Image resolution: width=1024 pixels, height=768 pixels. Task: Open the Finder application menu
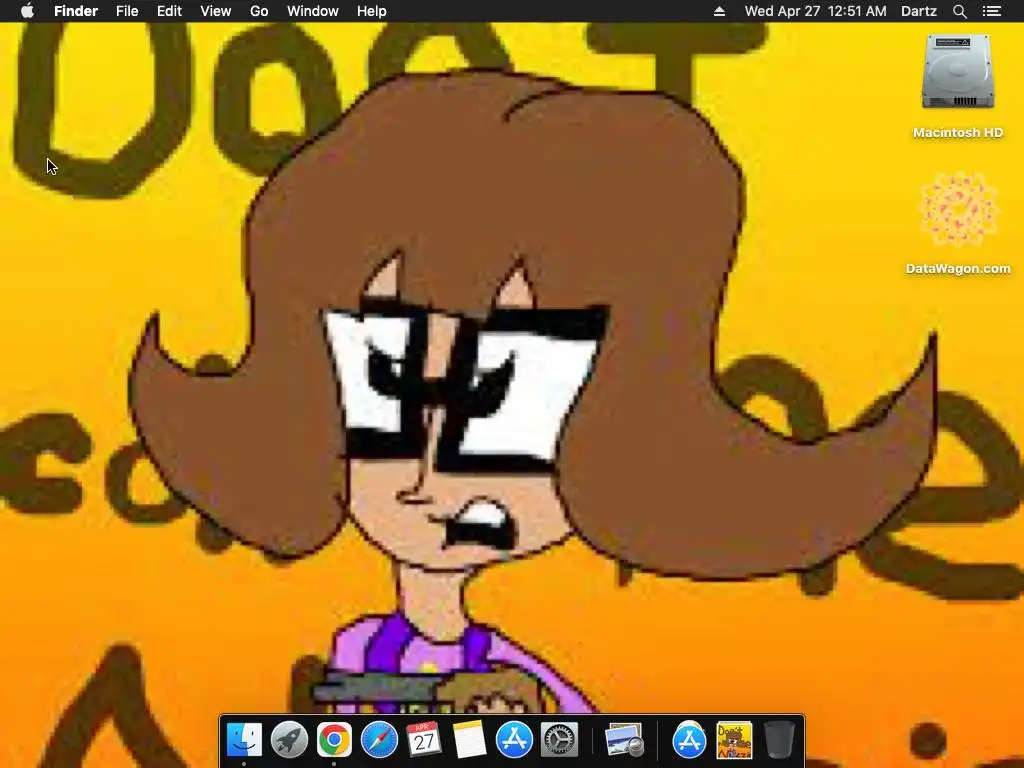76,11
